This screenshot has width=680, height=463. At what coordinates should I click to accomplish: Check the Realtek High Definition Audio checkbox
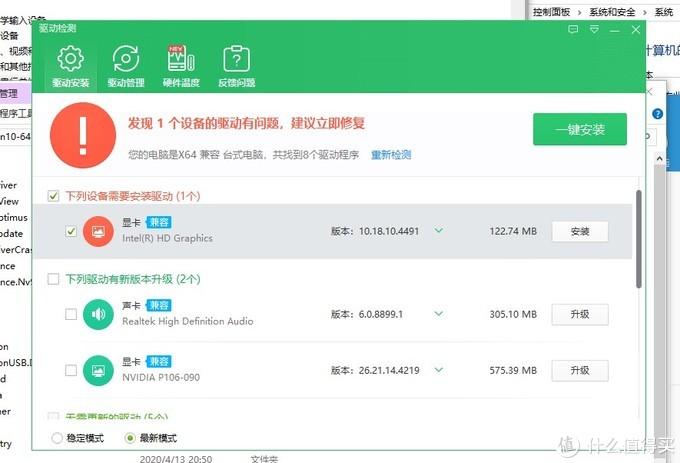(70, 314)
